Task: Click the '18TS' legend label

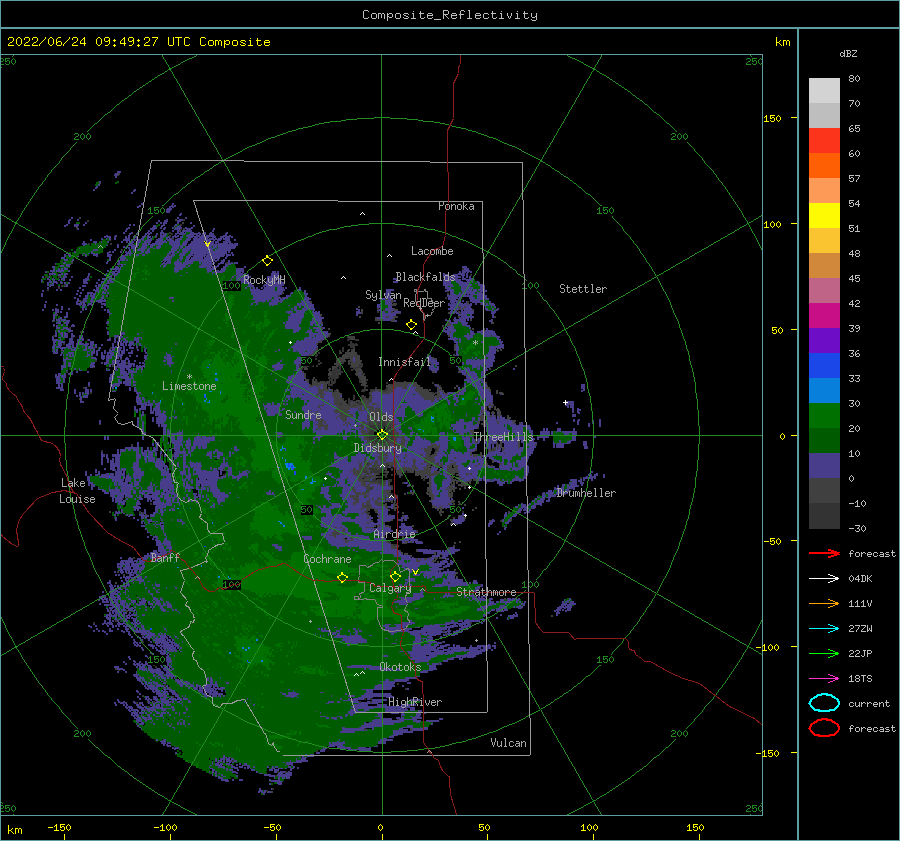Action: point(860,679)
